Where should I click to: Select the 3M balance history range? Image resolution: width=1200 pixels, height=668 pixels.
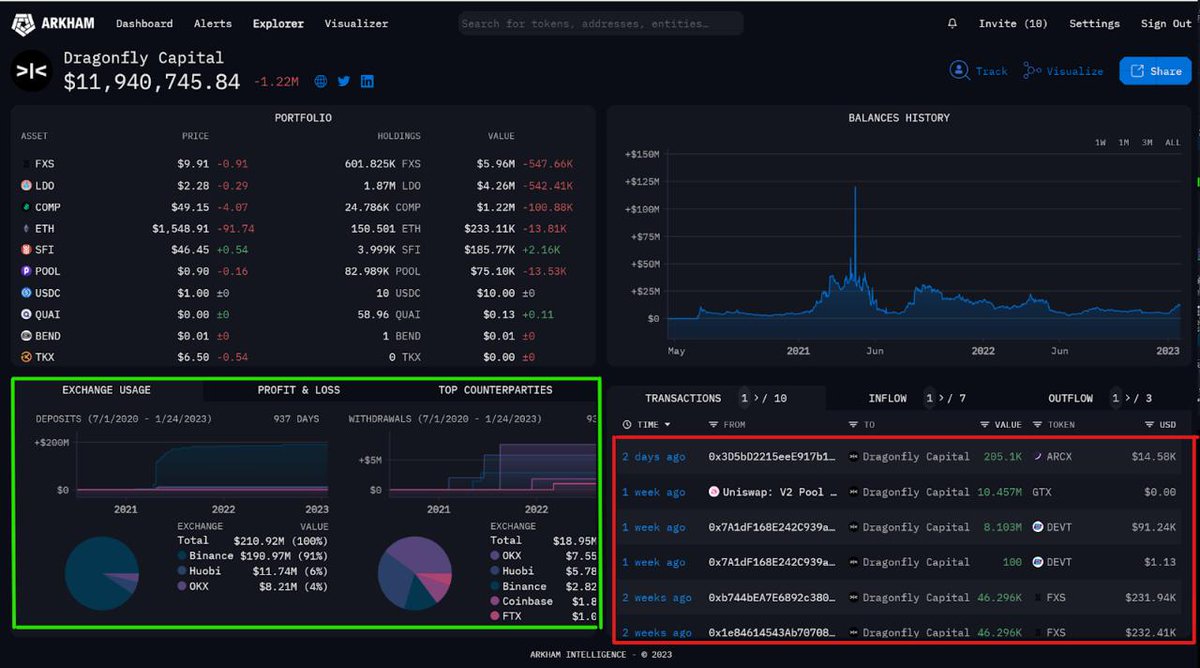pos(1147,143)
